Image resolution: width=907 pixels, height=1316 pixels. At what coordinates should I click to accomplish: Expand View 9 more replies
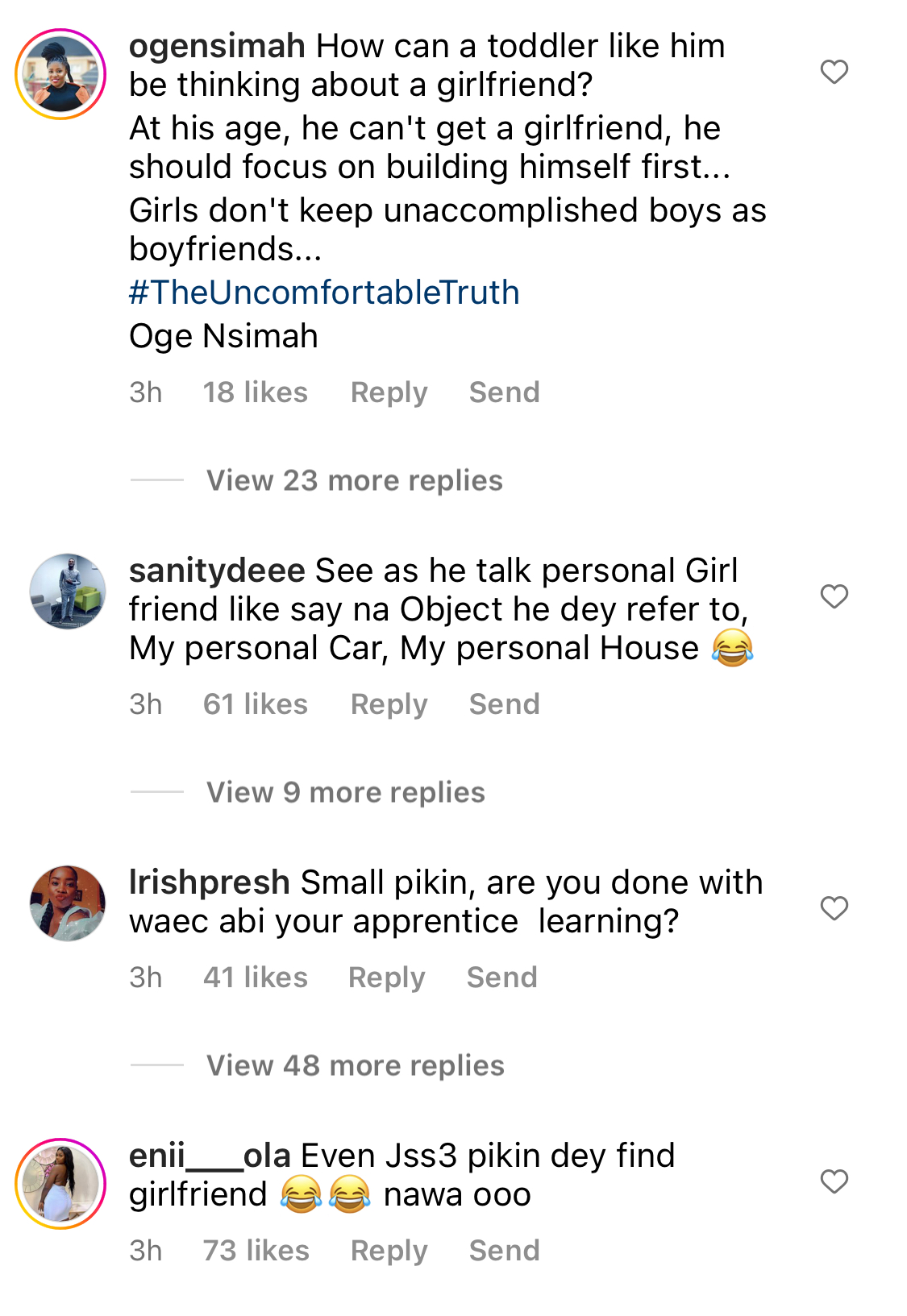pos(346,792)
